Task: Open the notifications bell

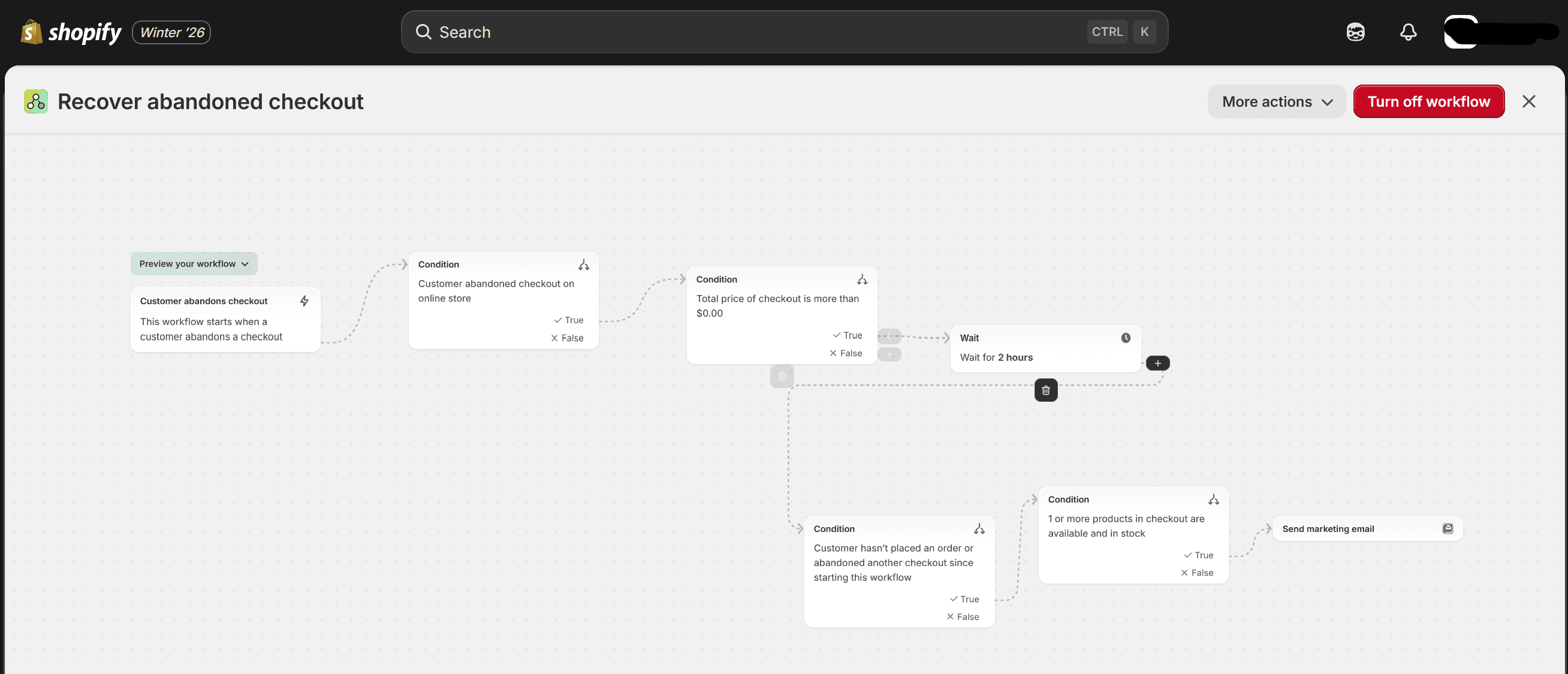Action: click(1408, 32)
